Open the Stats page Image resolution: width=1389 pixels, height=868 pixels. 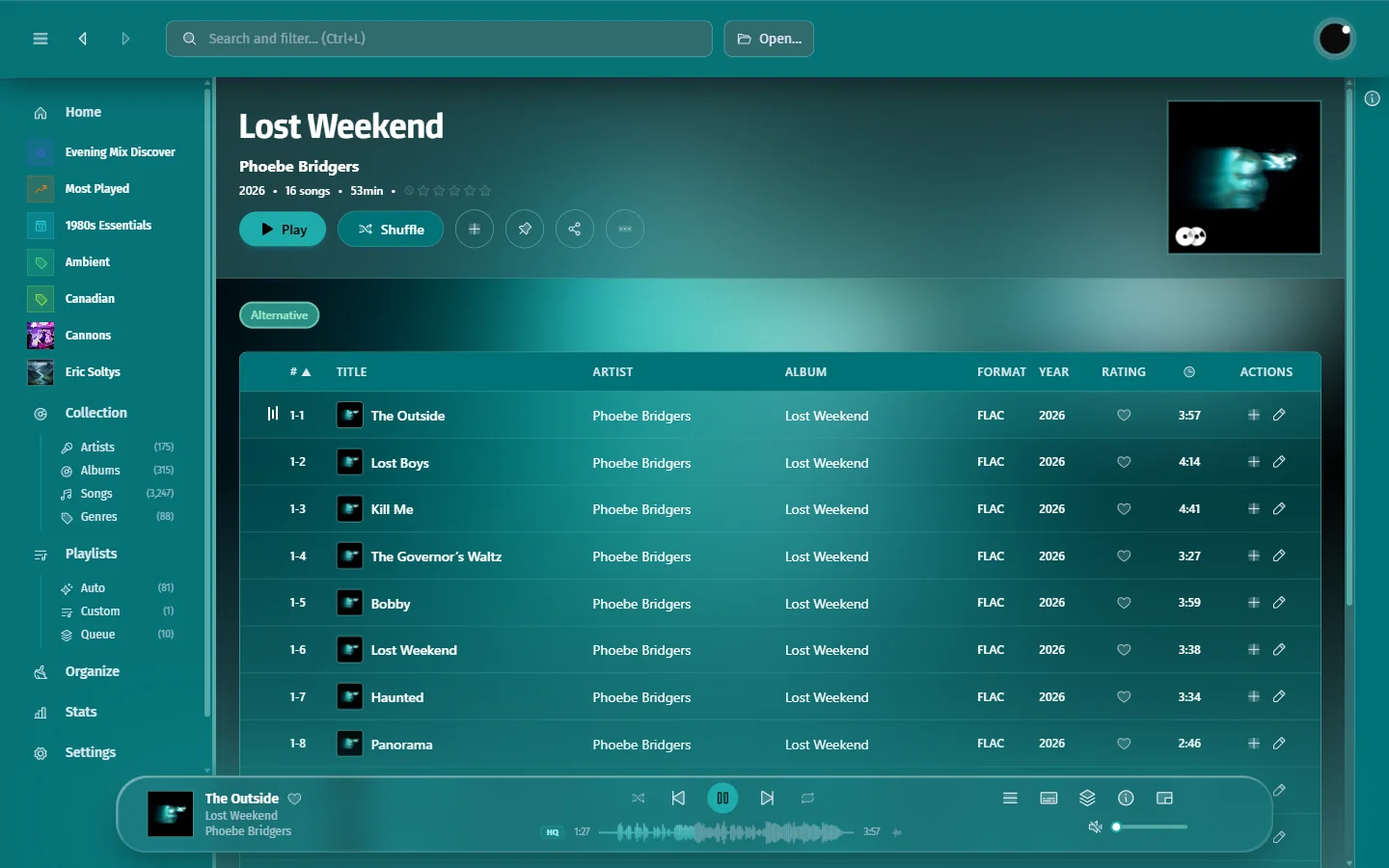click(81, 712)
